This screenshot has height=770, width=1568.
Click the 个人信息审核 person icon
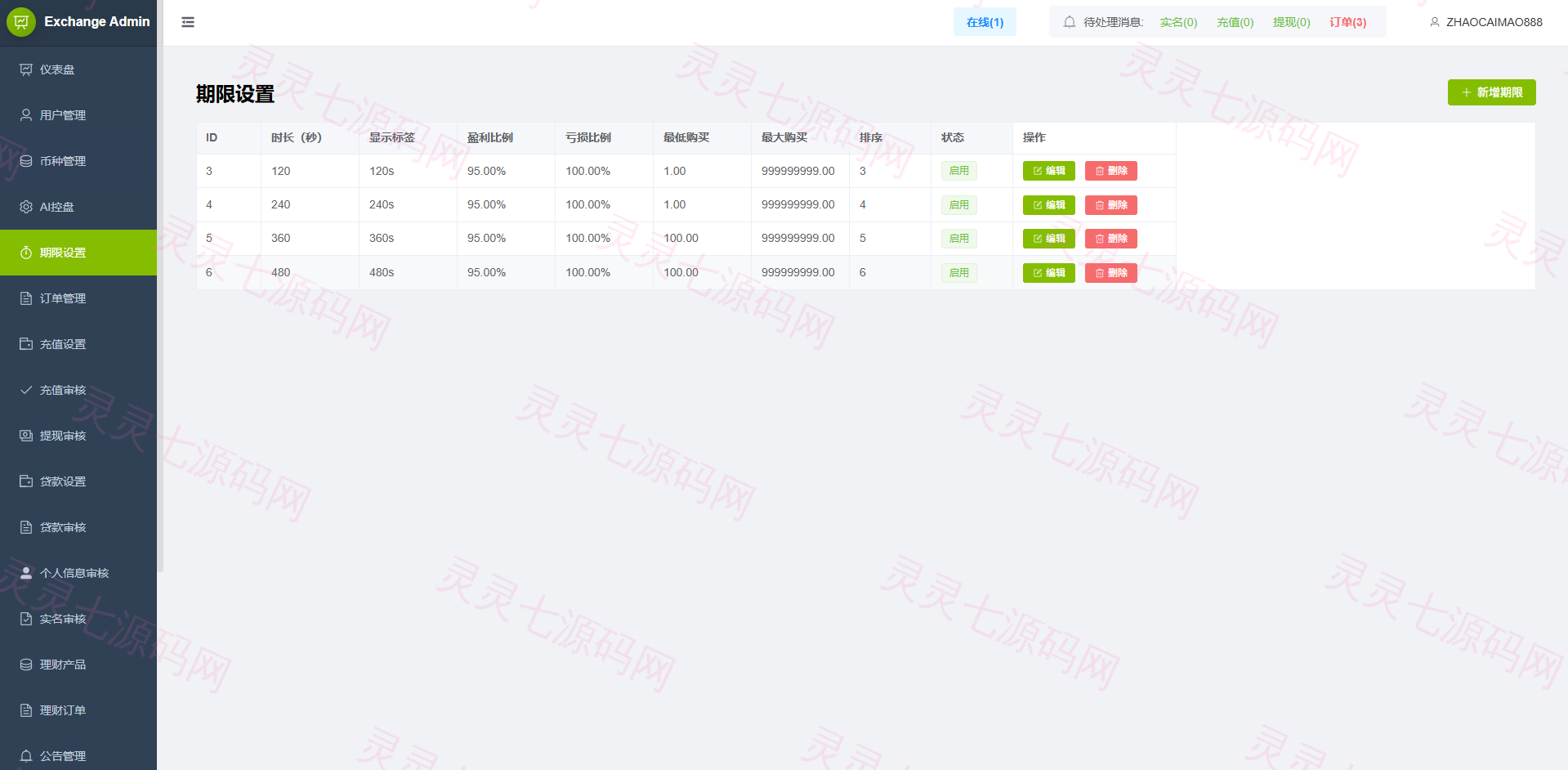click(26, 573)
